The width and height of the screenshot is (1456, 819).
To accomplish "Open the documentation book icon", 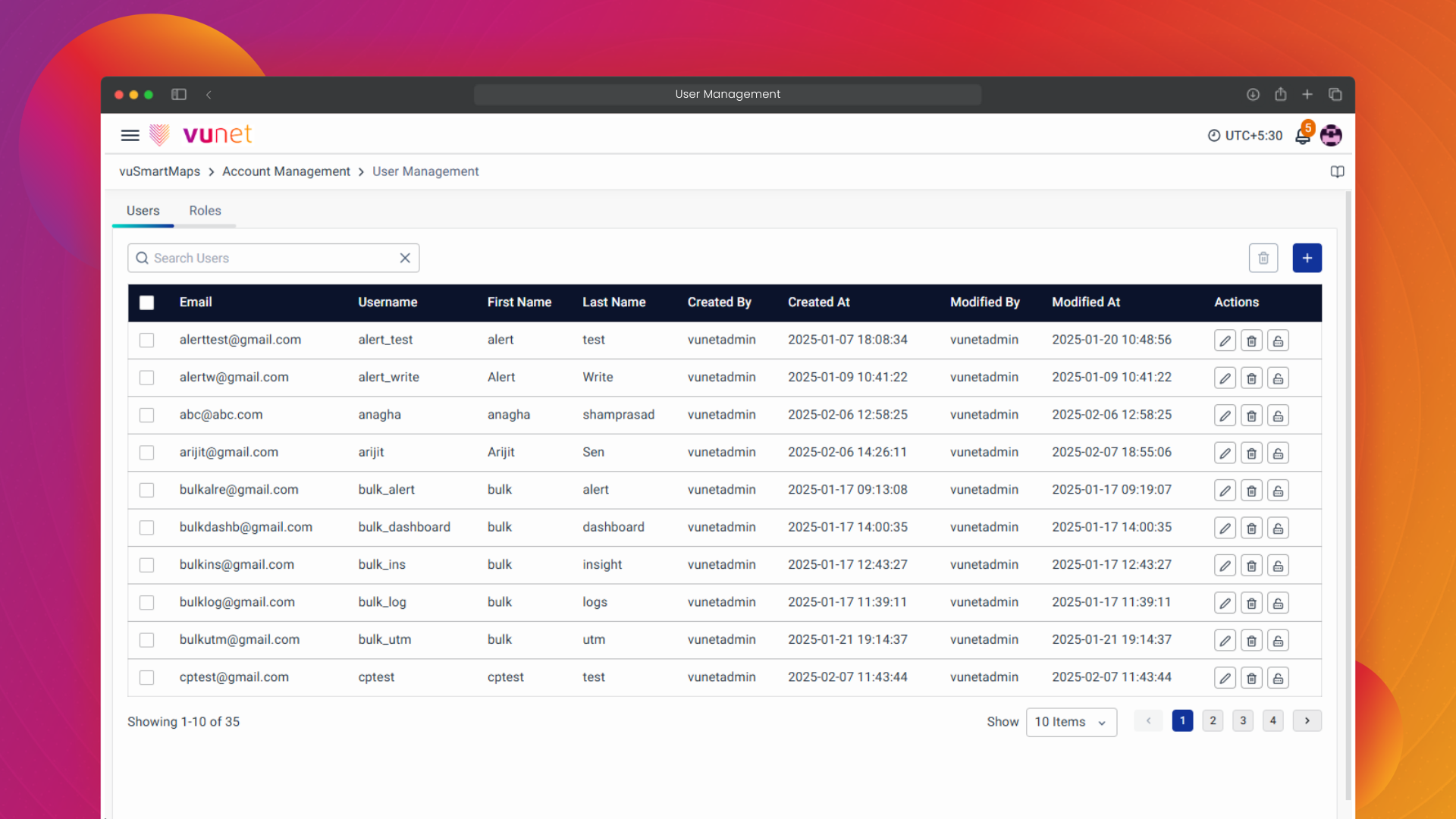I will pyautogui.click(x=1337, y=172).
